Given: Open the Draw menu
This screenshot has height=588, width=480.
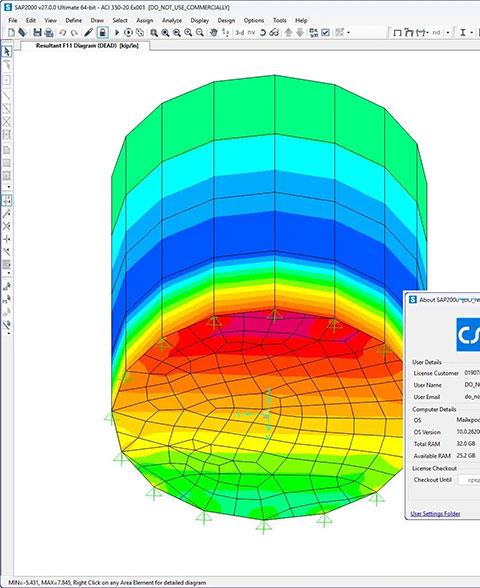Looking at the screenshot, I should pyautogui.click(x=97, y=20).
